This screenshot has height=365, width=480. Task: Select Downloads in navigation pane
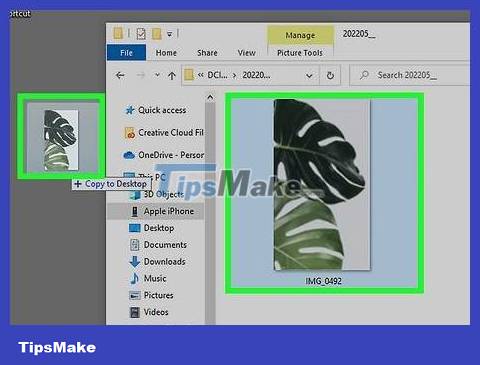tap(164, 262)
